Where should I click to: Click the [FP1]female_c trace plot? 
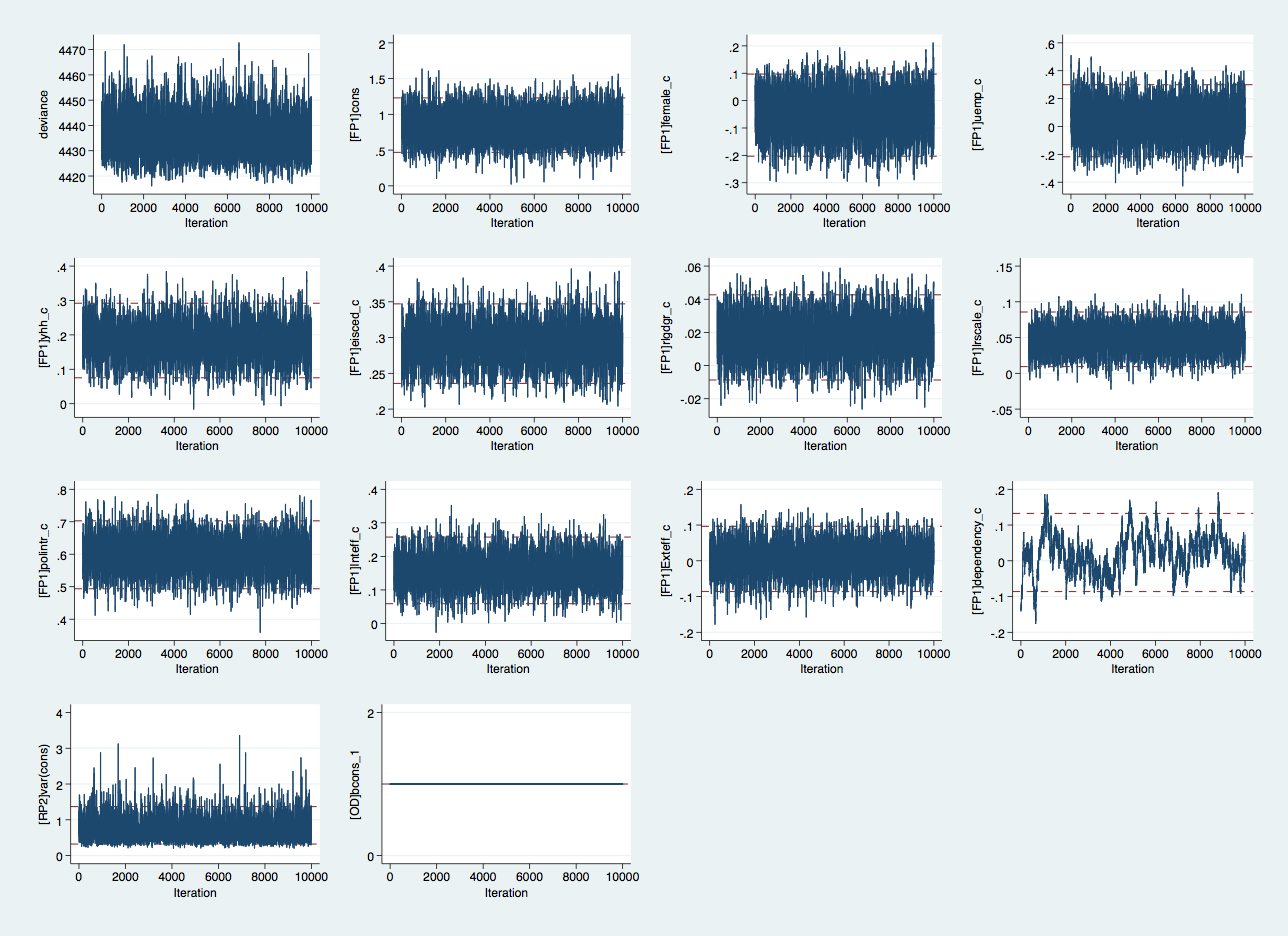(843, 115)
